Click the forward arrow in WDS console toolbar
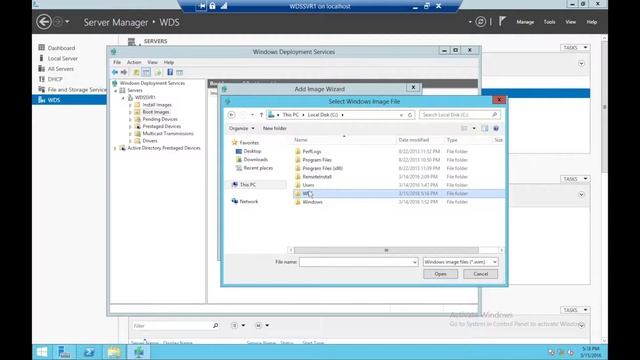Image resolution: width=640 pixels, height=360 pixels. click(124, 72)
